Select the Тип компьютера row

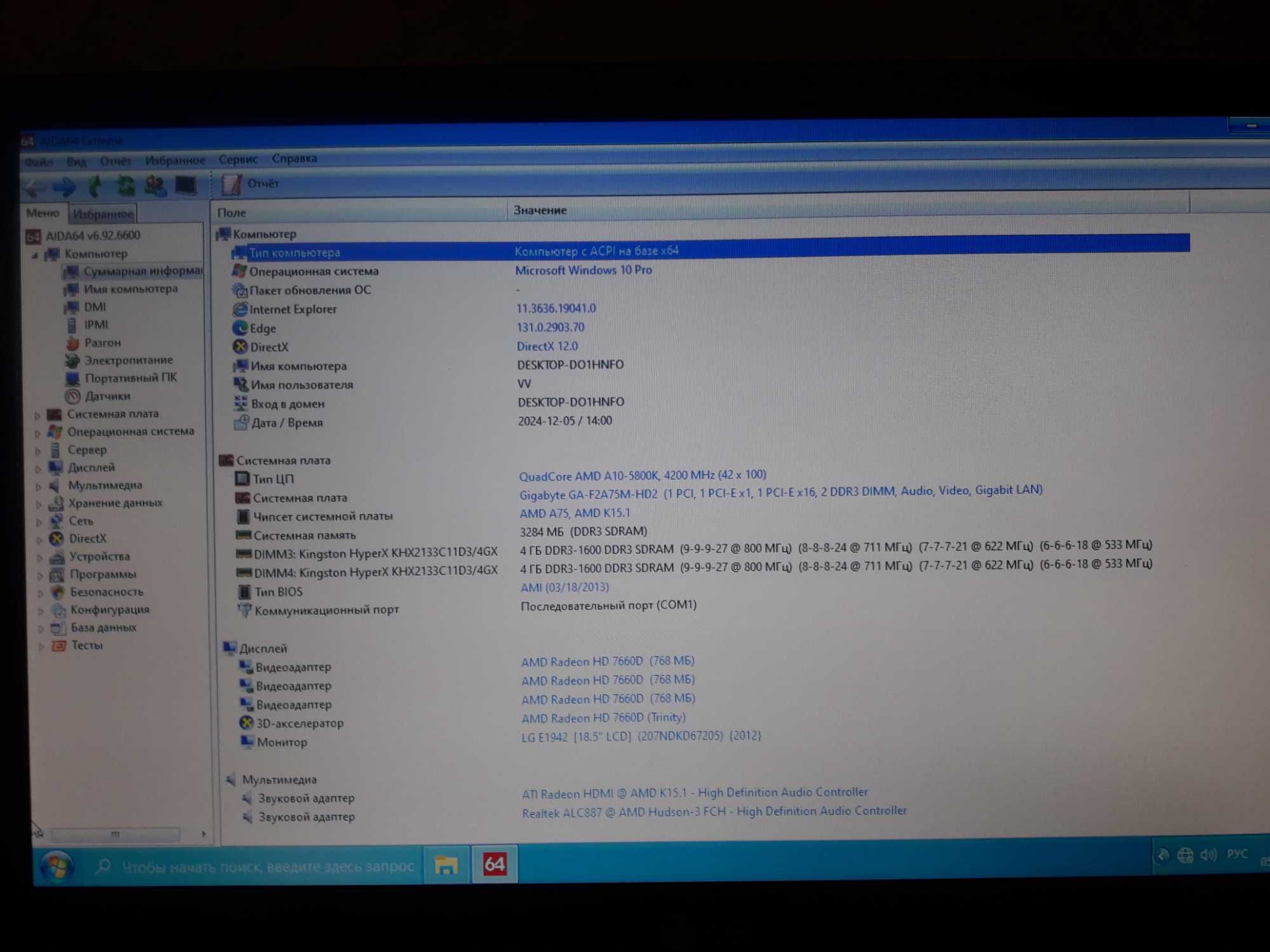[709, 251]
